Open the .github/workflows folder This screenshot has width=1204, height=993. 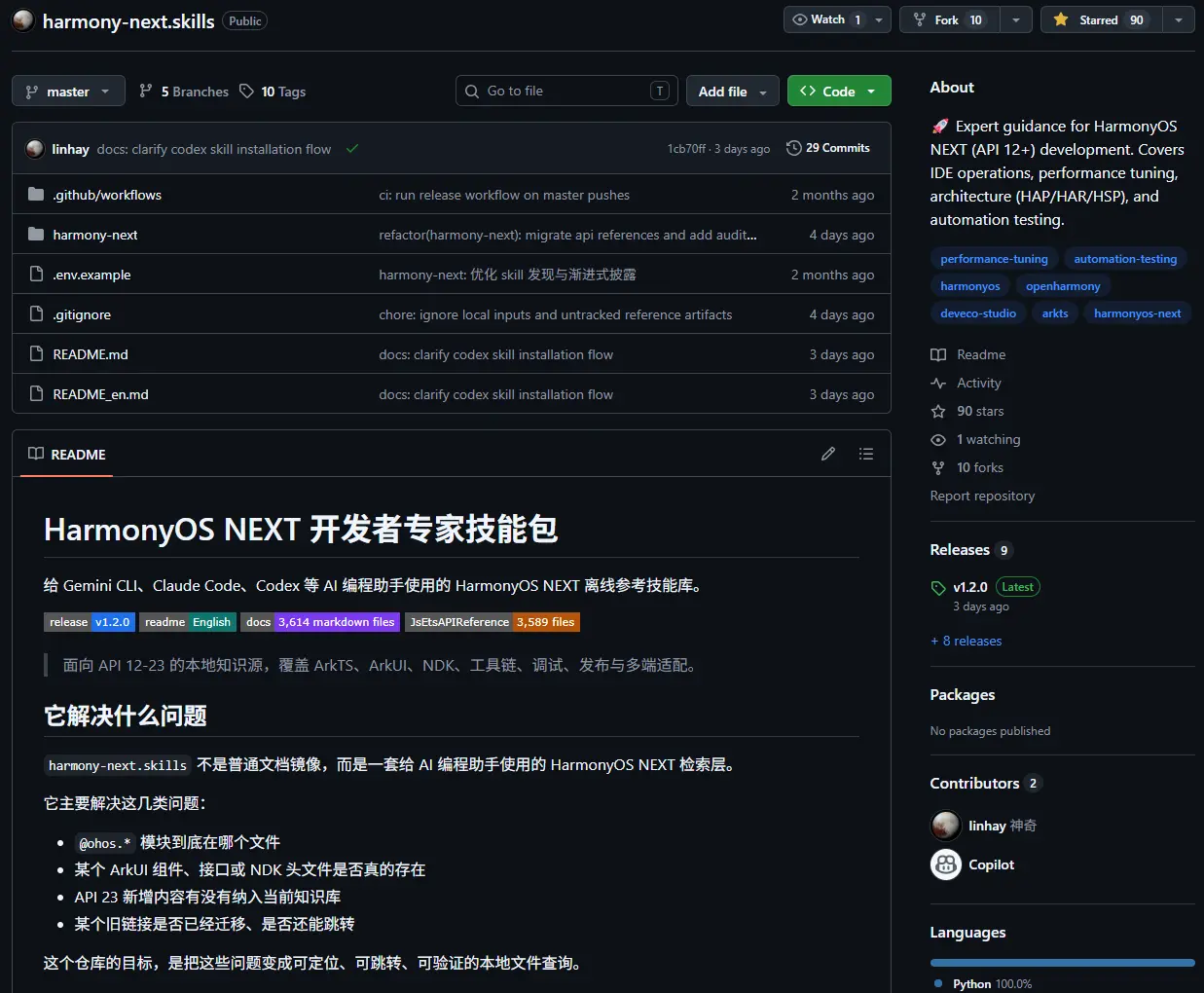(107, 195)
